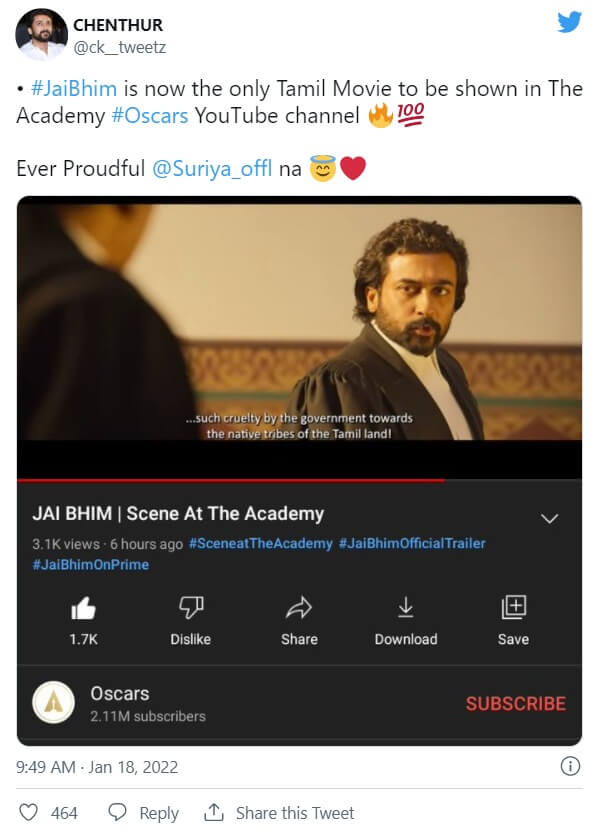Like the tweet with heart icon
Viewport: 597px width, 834px height.
[28, 812]
